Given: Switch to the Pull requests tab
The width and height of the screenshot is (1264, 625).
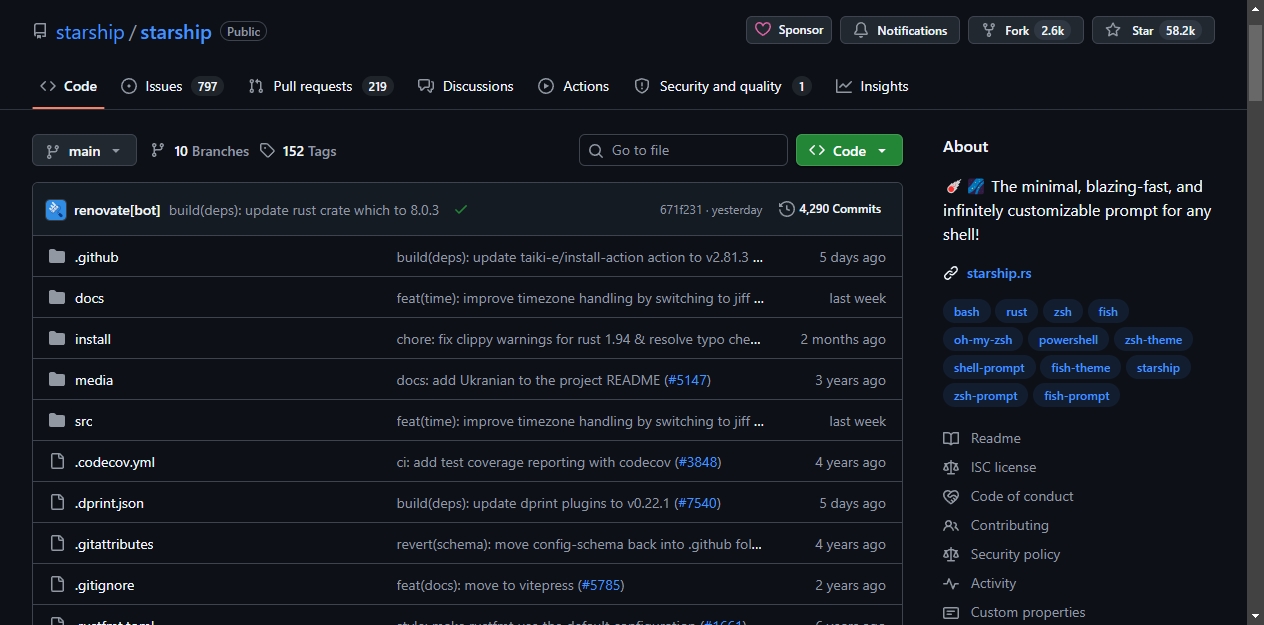Looking at the screenshot, I should coord(319,86).
